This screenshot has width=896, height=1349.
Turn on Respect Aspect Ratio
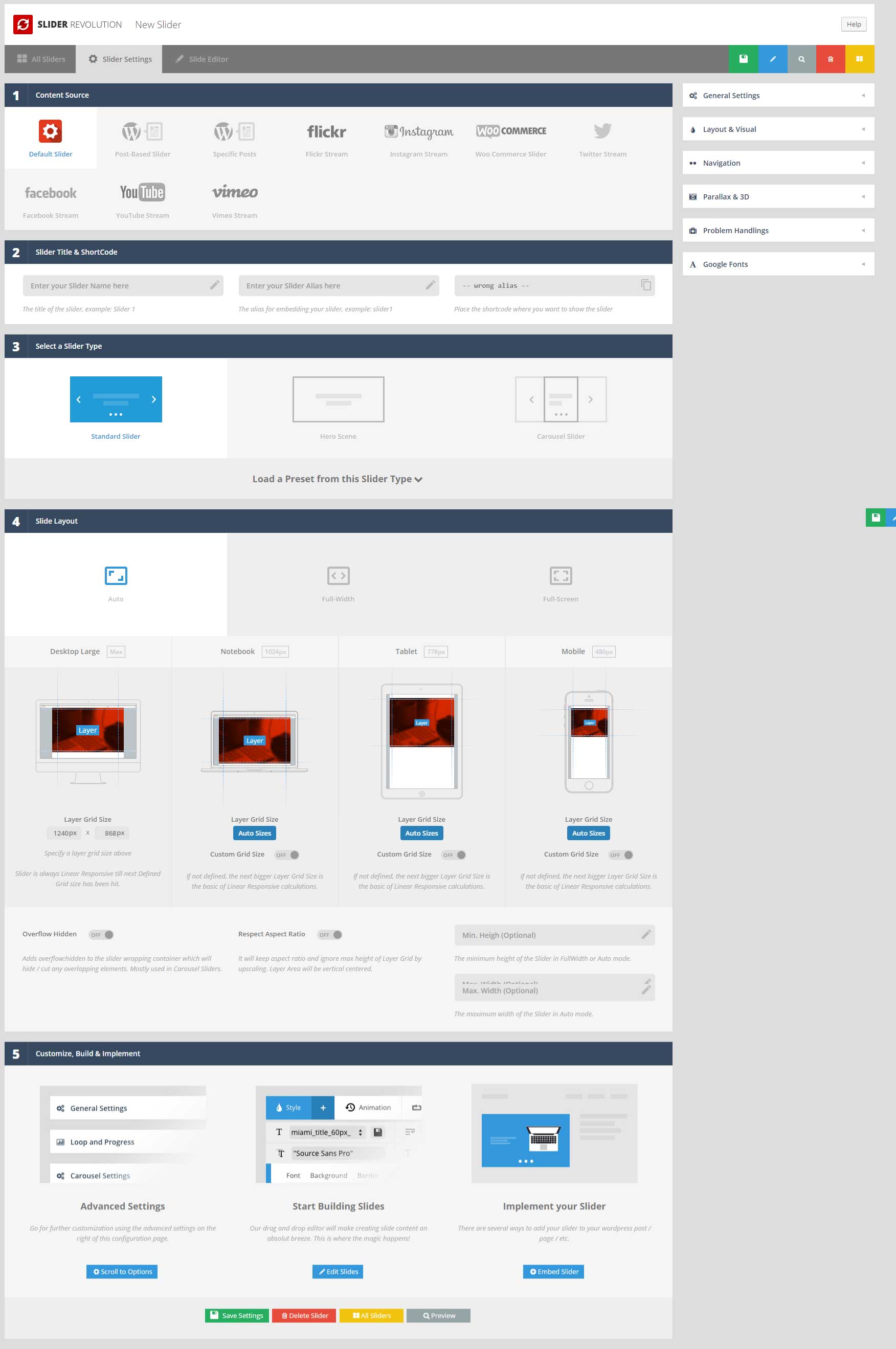pos(330,934)
